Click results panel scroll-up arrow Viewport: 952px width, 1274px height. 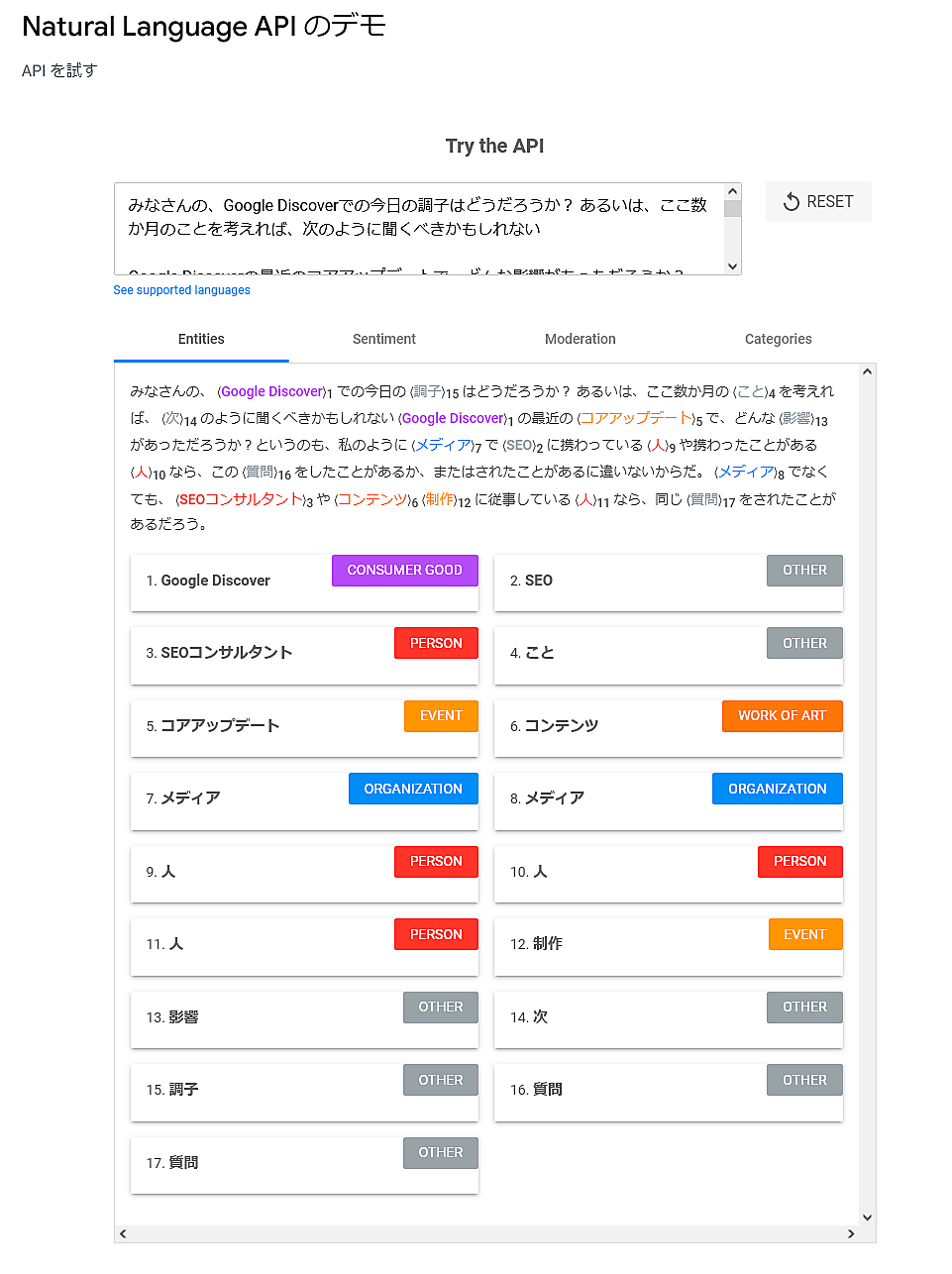(x=868, y=372)
